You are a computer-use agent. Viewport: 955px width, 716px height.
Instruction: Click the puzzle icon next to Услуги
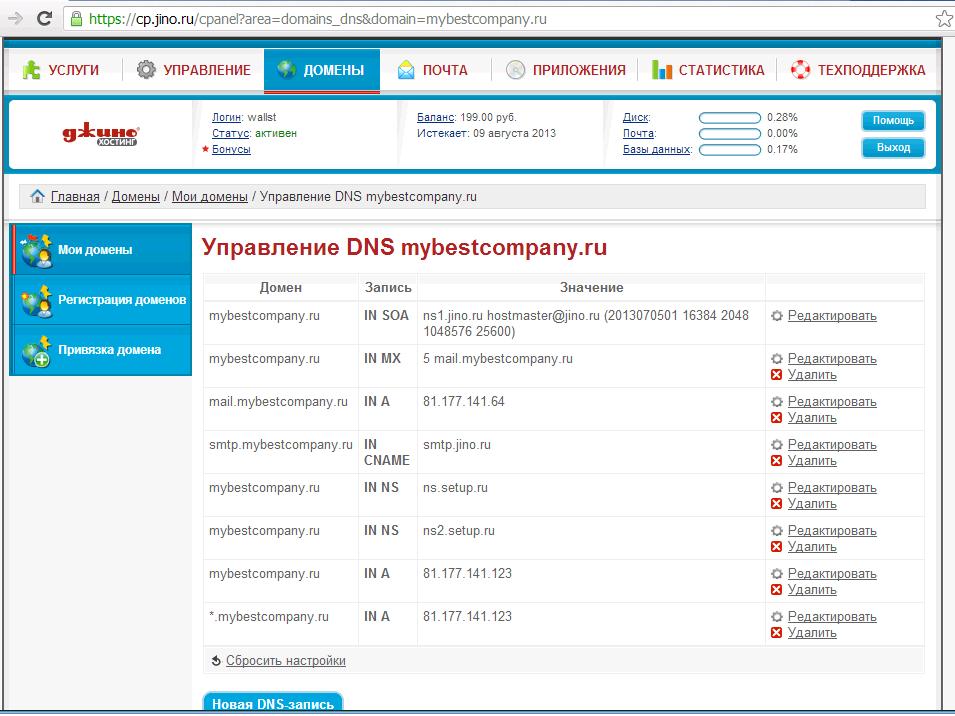coord(30,70)
